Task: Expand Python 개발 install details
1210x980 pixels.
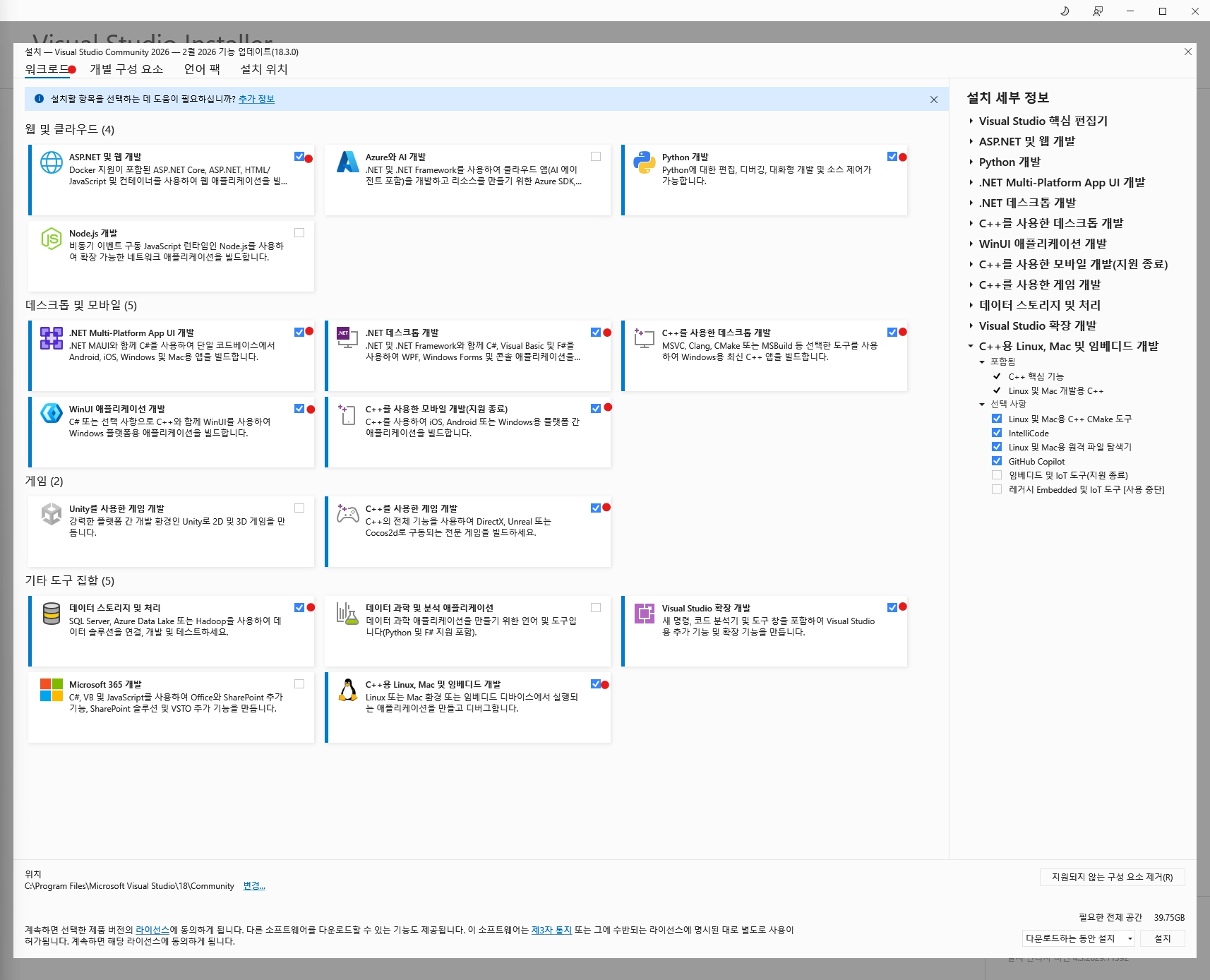Action: point(971,162)
